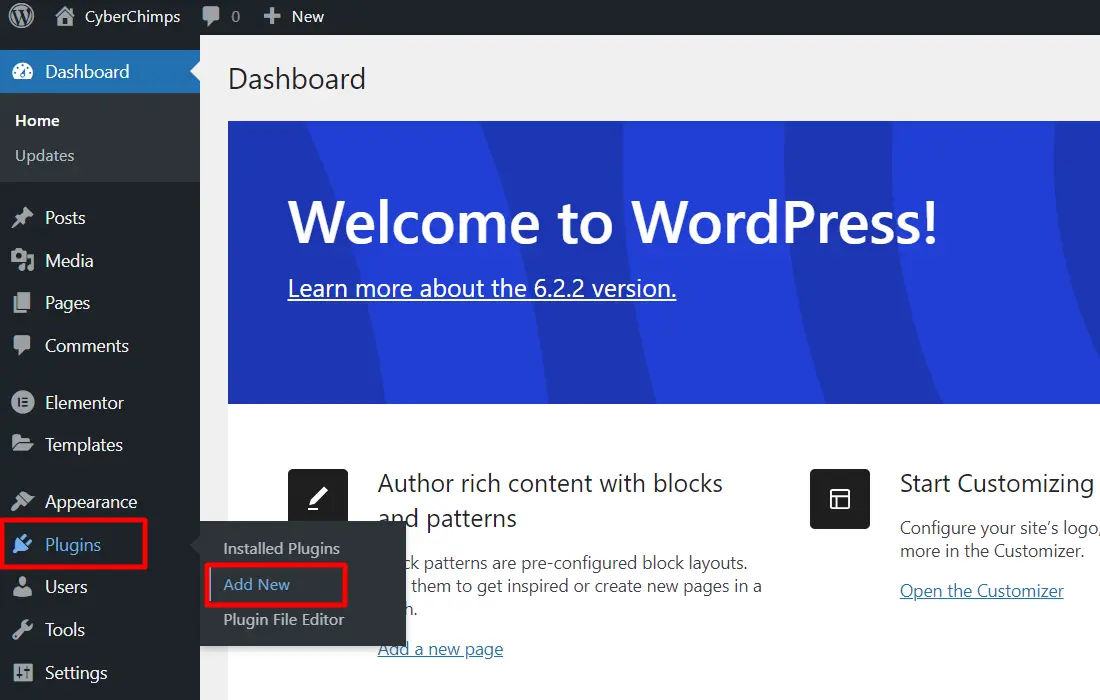
Task: Open the Tools menu label
Action: (x=65, y=630)
